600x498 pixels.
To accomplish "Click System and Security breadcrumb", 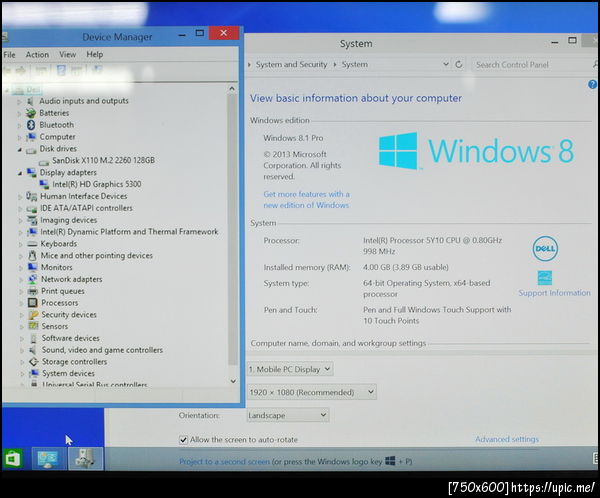I will pyautogui.click(x=292, y=65).
